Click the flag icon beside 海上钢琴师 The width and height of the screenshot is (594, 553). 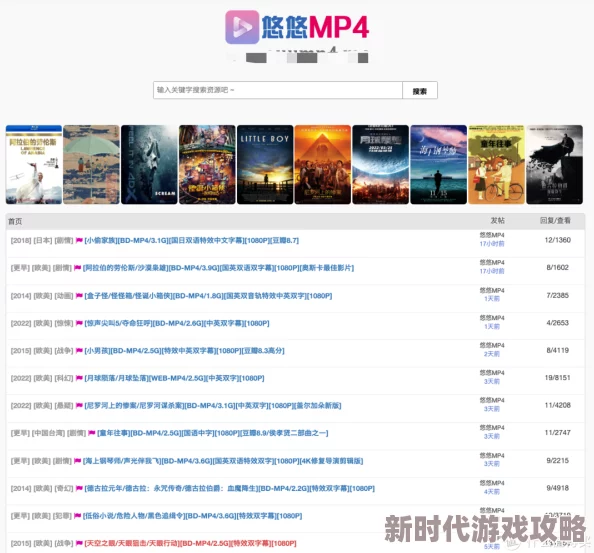tap(78, 461)
